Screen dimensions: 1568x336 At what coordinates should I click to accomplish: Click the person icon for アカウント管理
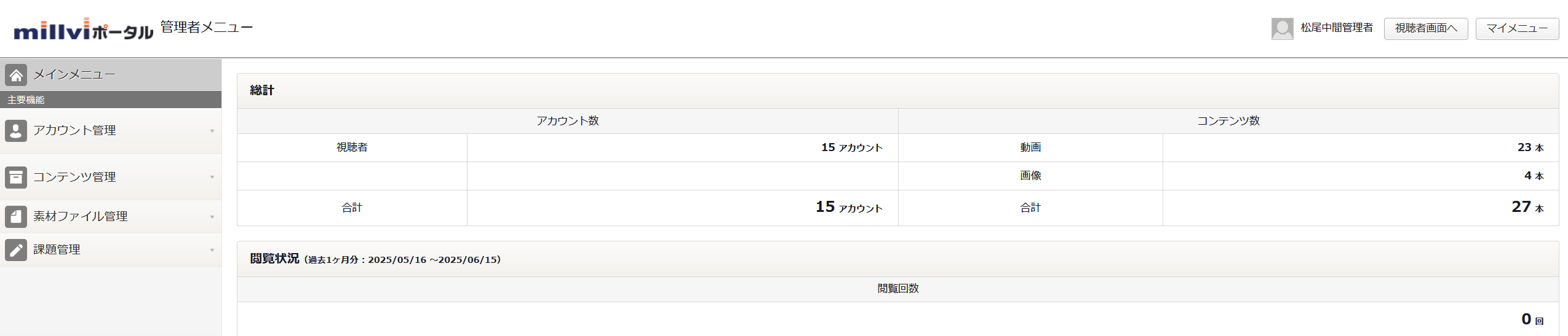(16, 131)
